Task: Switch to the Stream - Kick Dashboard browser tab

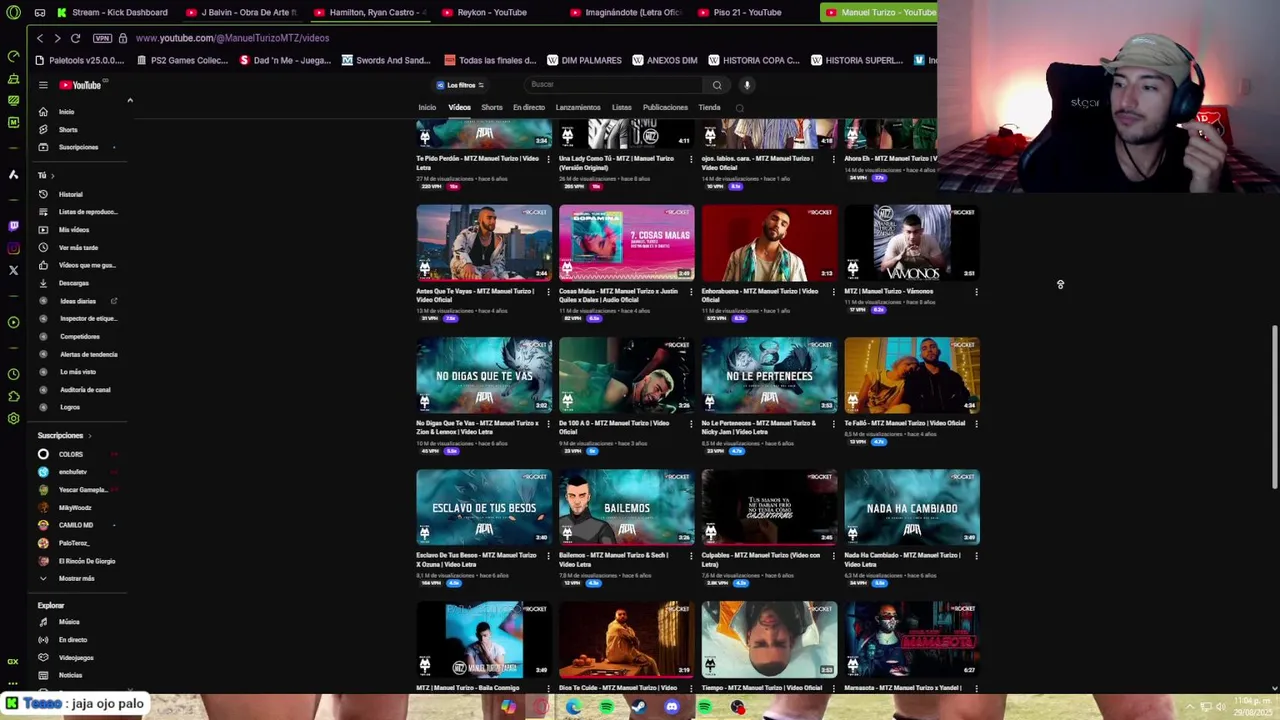Action: 112,12
